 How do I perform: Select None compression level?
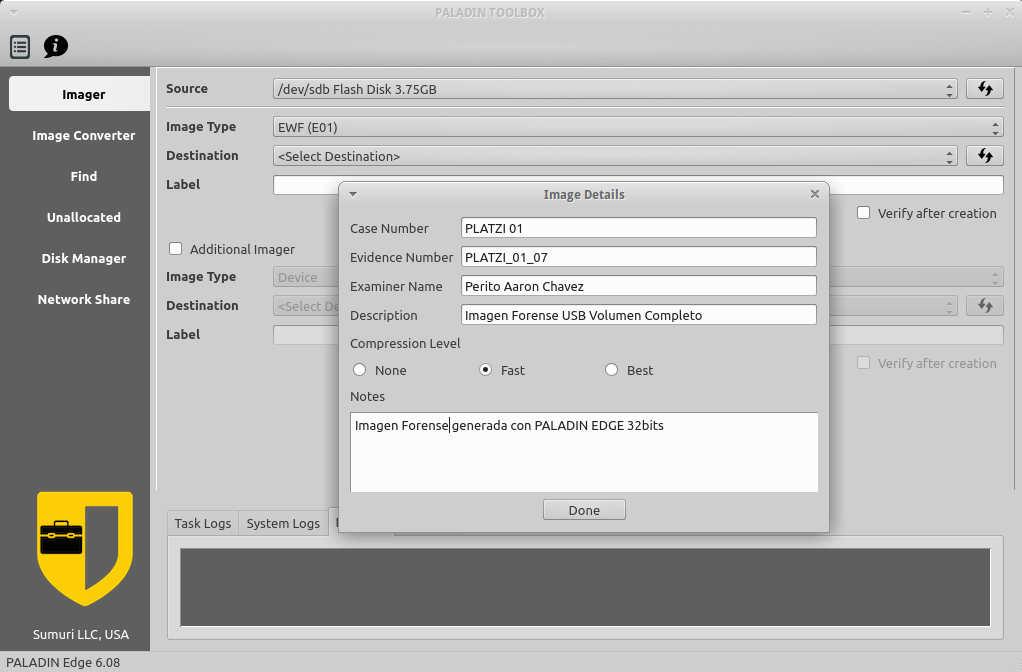(x=359, y=370)
